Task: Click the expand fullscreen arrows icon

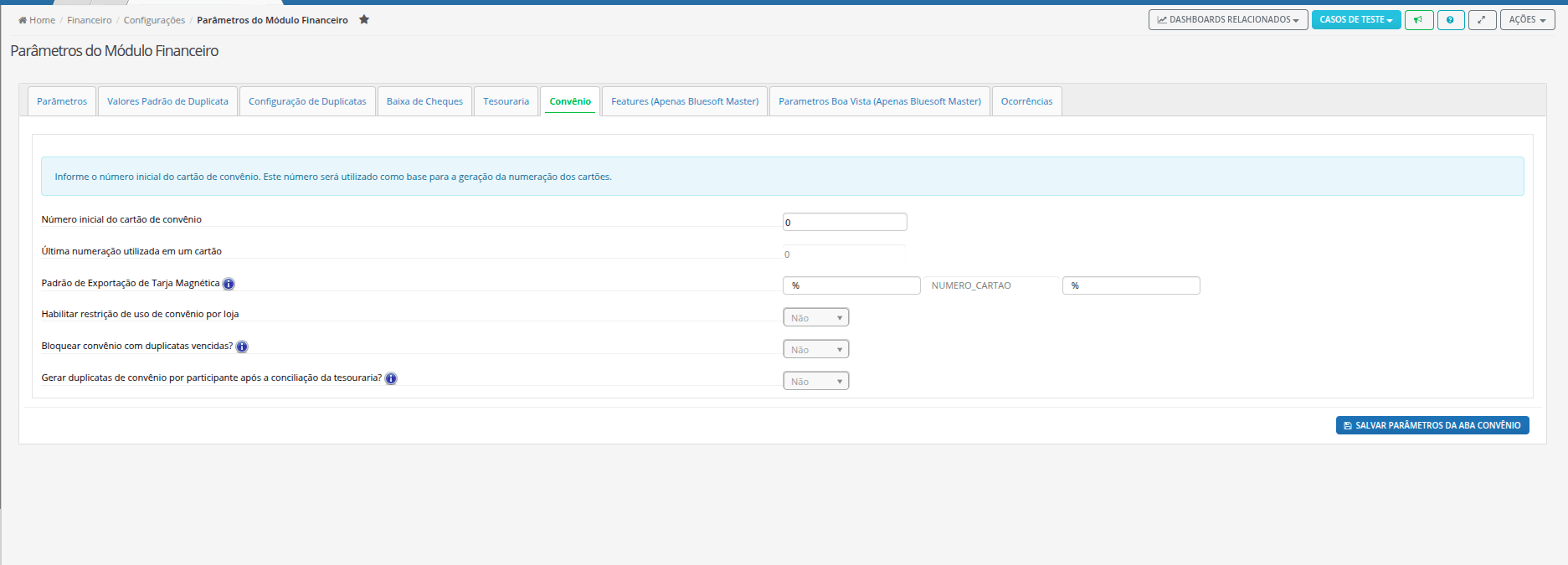Action: pyautogui.click(x=1482, y=20)
